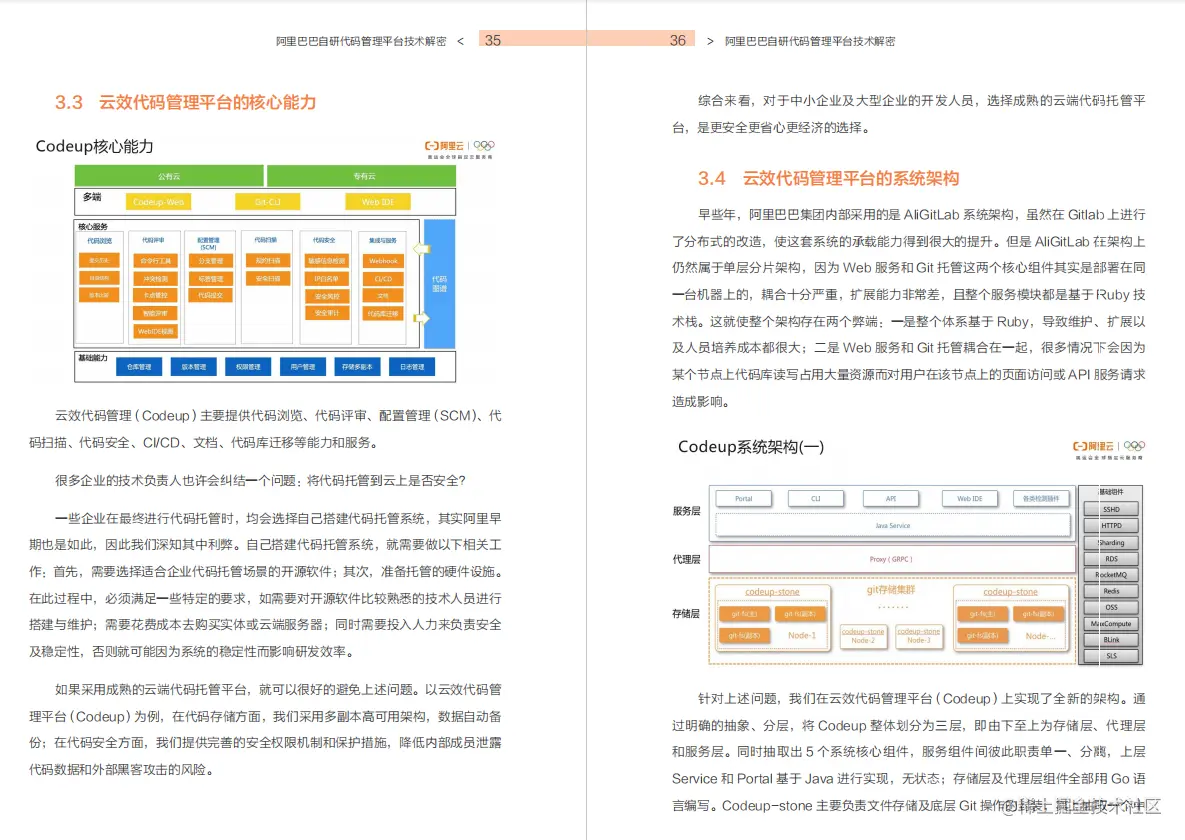Click the SLS component box
The width and height of the screenshot is (1185, 840).
(1111, 656)
